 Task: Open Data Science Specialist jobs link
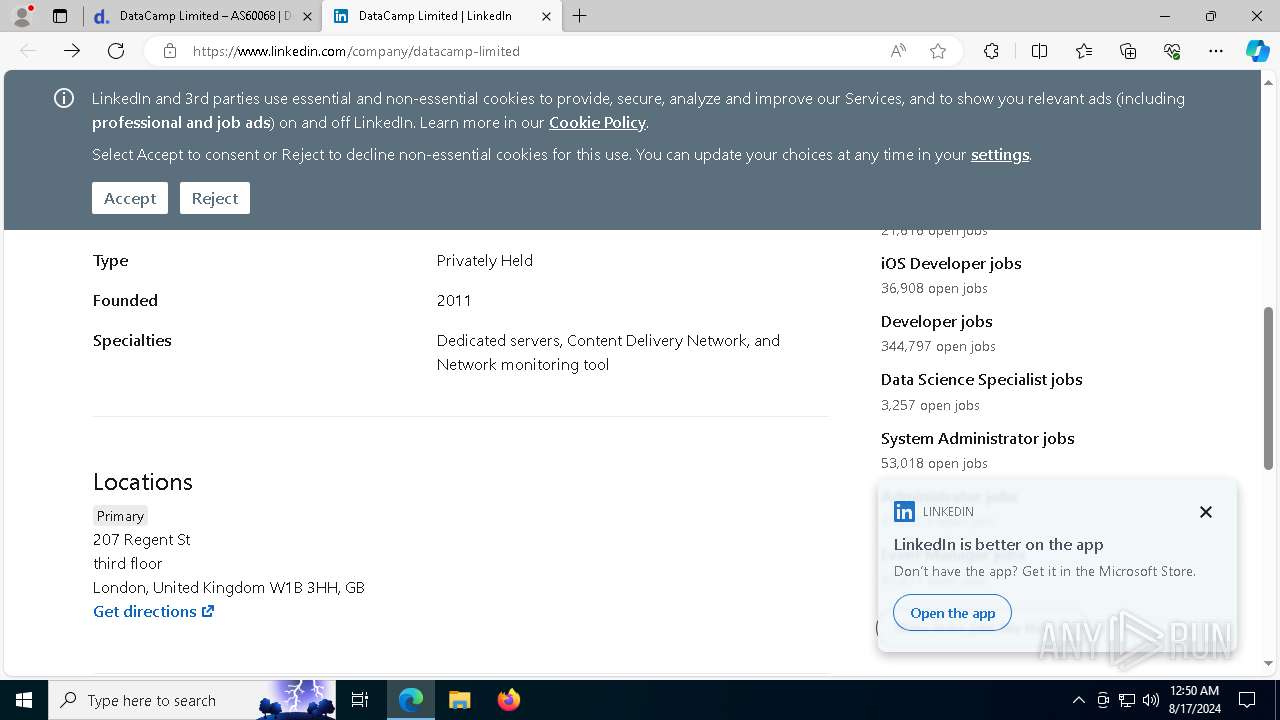point(981,379)
